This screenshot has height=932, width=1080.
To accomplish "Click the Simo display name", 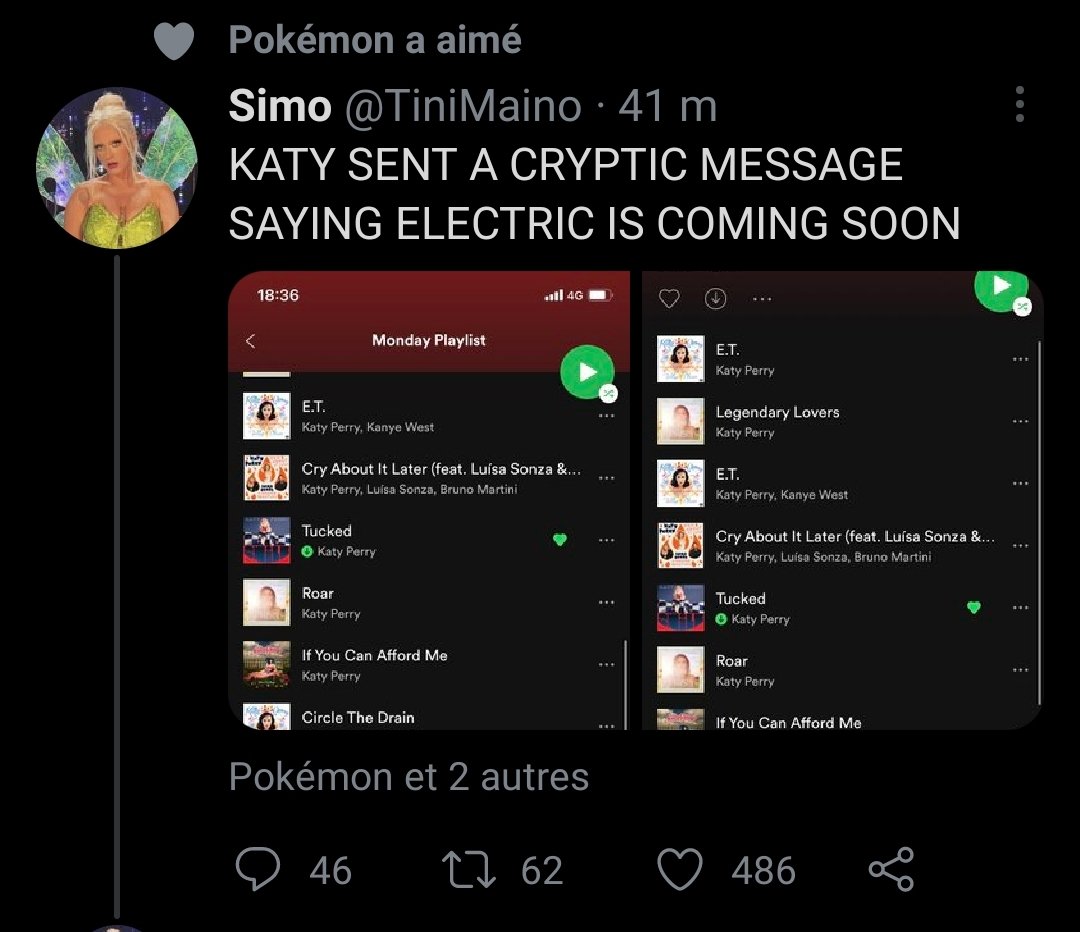I will click(x=280, y=106).
